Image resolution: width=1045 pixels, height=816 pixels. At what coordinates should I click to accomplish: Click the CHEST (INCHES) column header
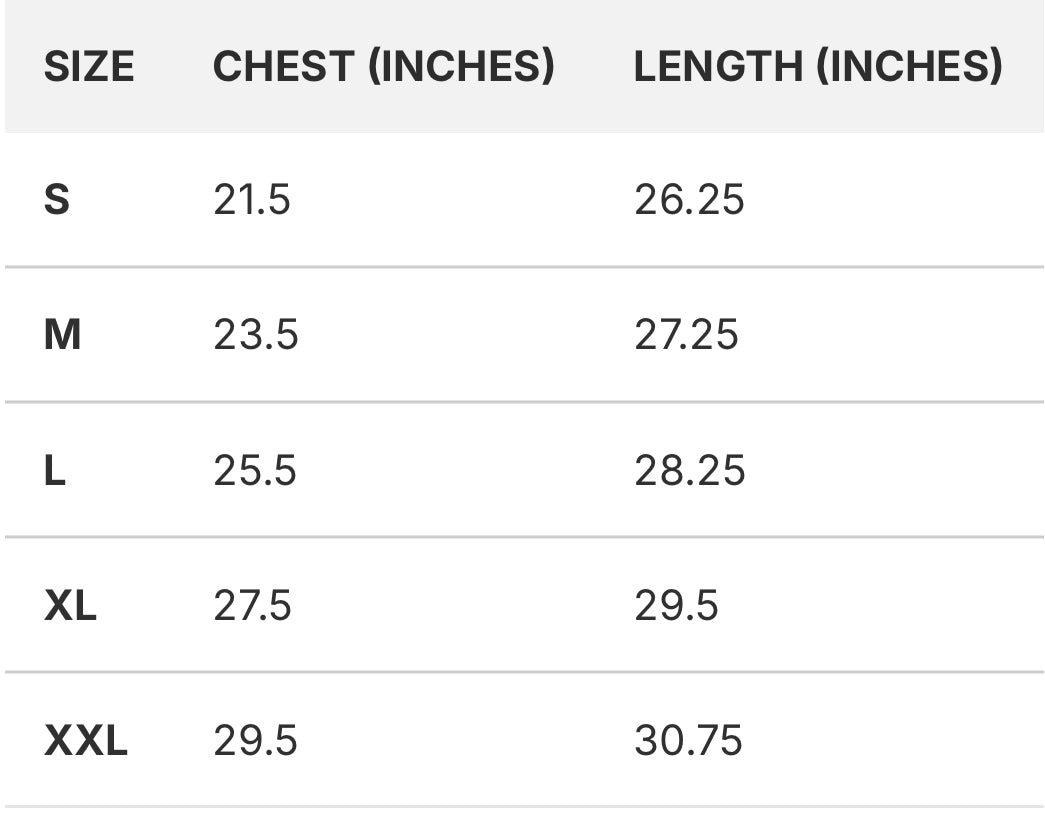point(383,67)
